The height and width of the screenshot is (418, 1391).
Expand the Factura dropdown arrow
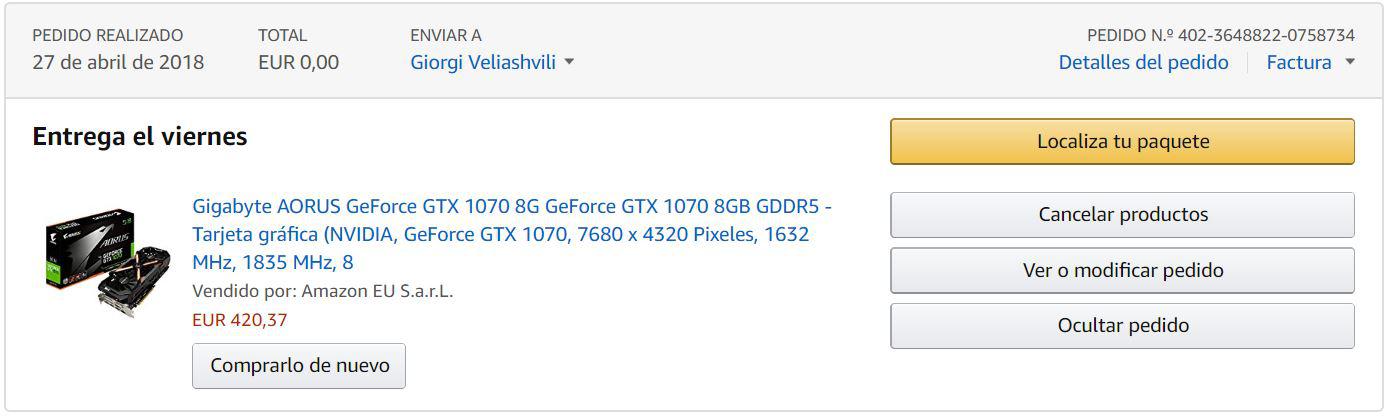pos(1349,63)
